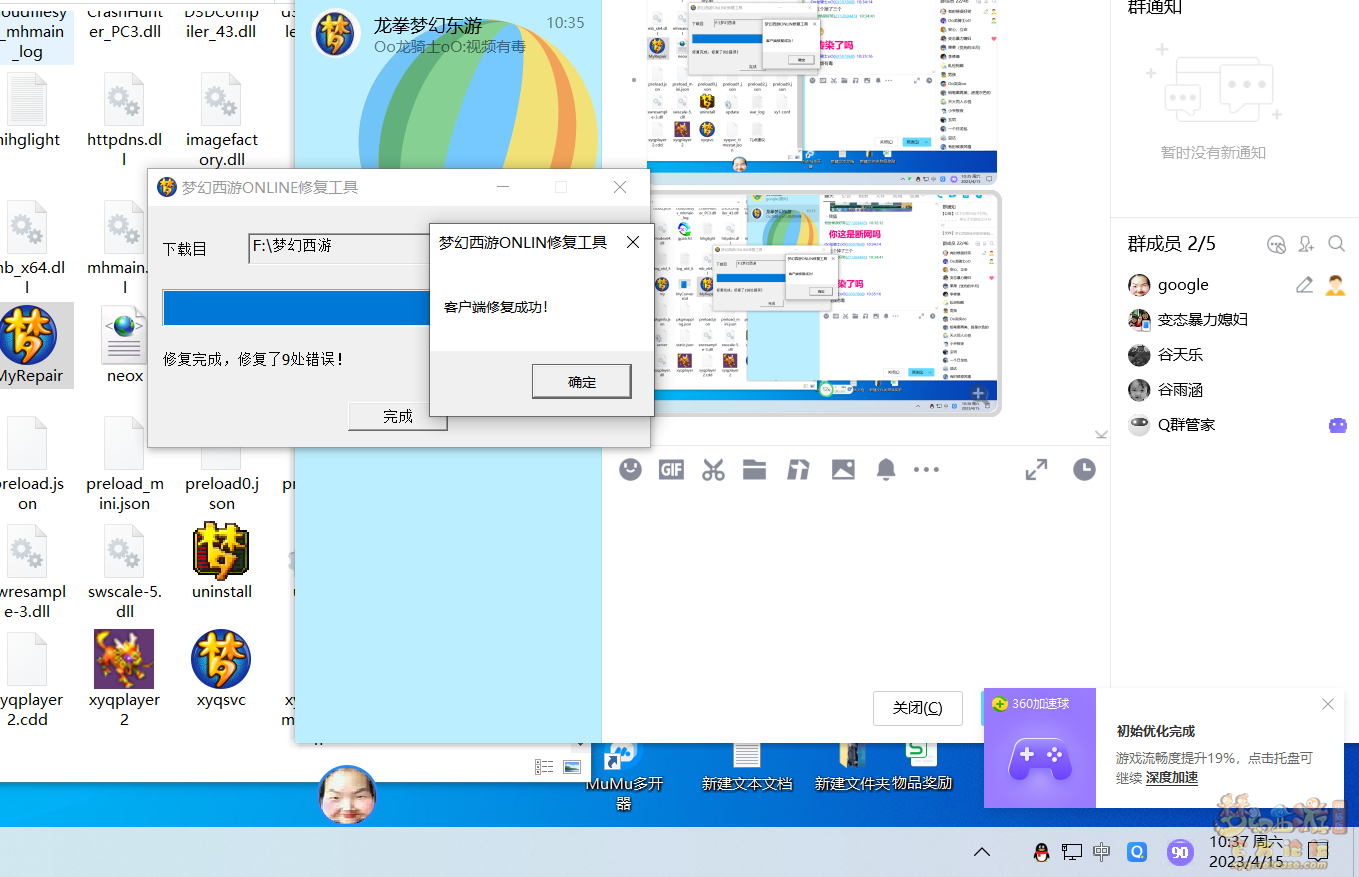
Task: Open the taskbar clock and date
Action: [x=1246, y=852]
